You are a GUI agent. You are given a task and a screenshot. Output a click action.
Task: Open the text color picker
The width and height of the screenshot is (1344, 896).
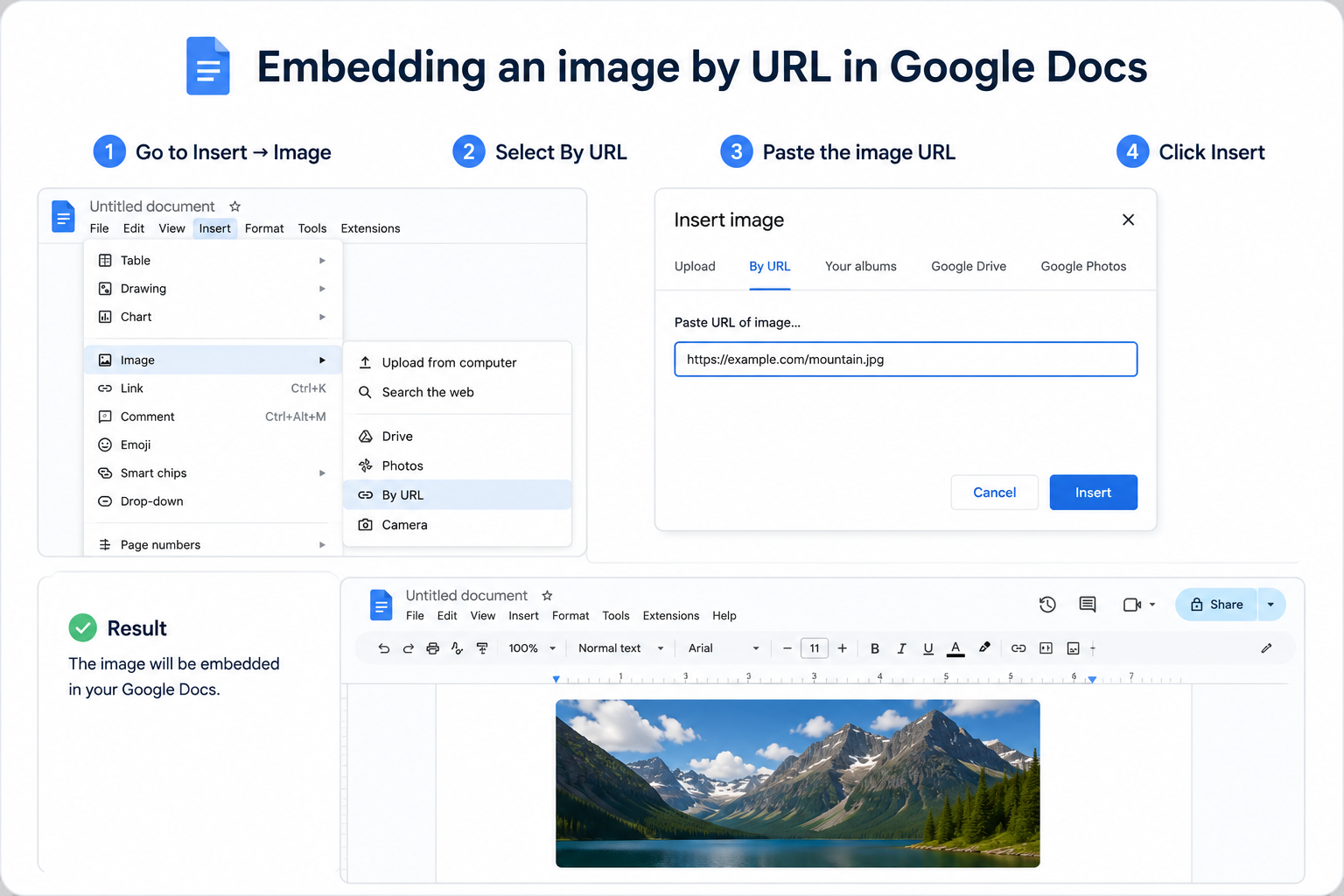pos(955,648)
